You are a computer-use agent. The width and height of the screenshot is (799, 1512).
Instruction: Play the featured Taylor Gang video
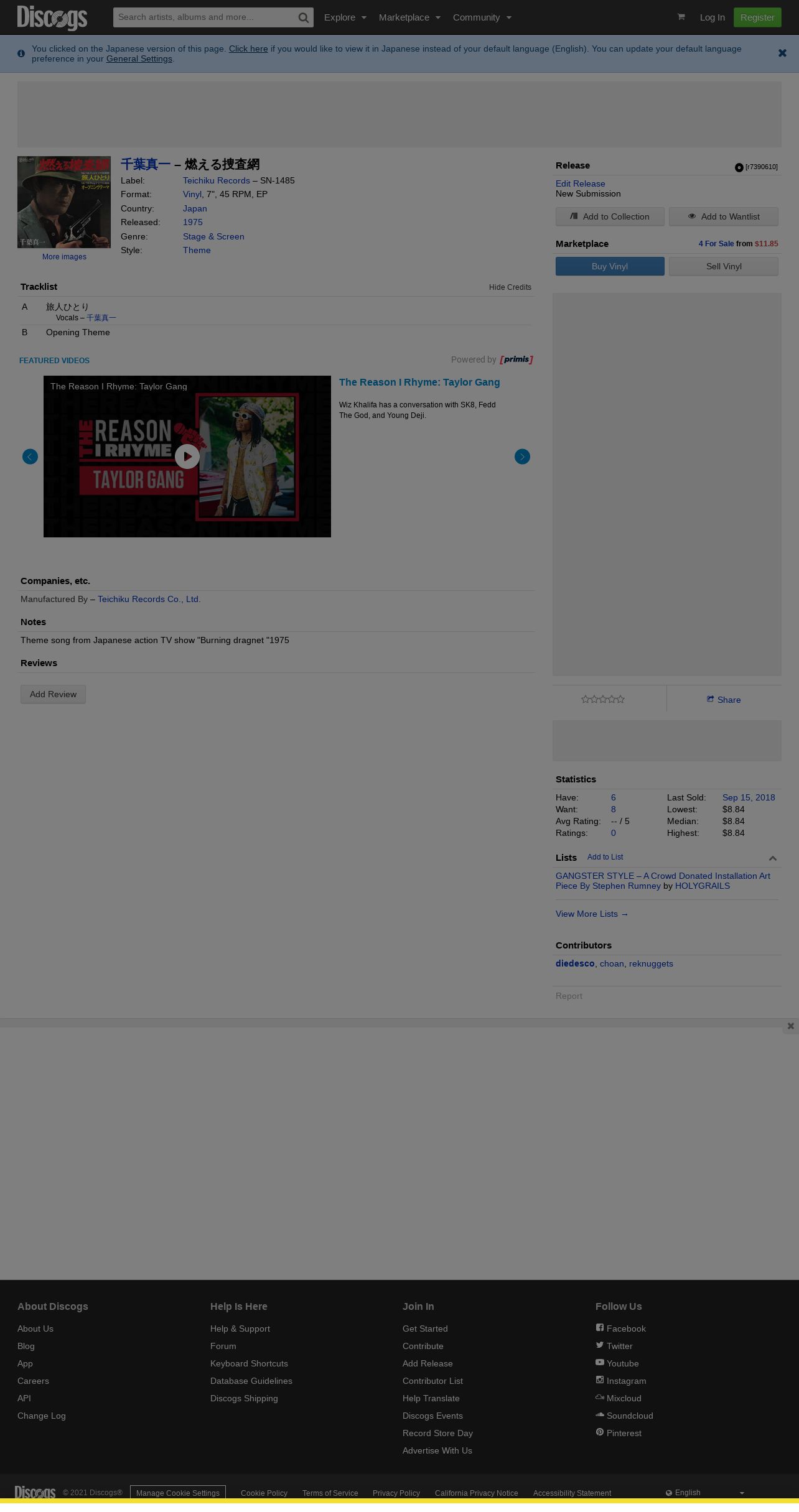pyautogui.click(x=187, y=457)
